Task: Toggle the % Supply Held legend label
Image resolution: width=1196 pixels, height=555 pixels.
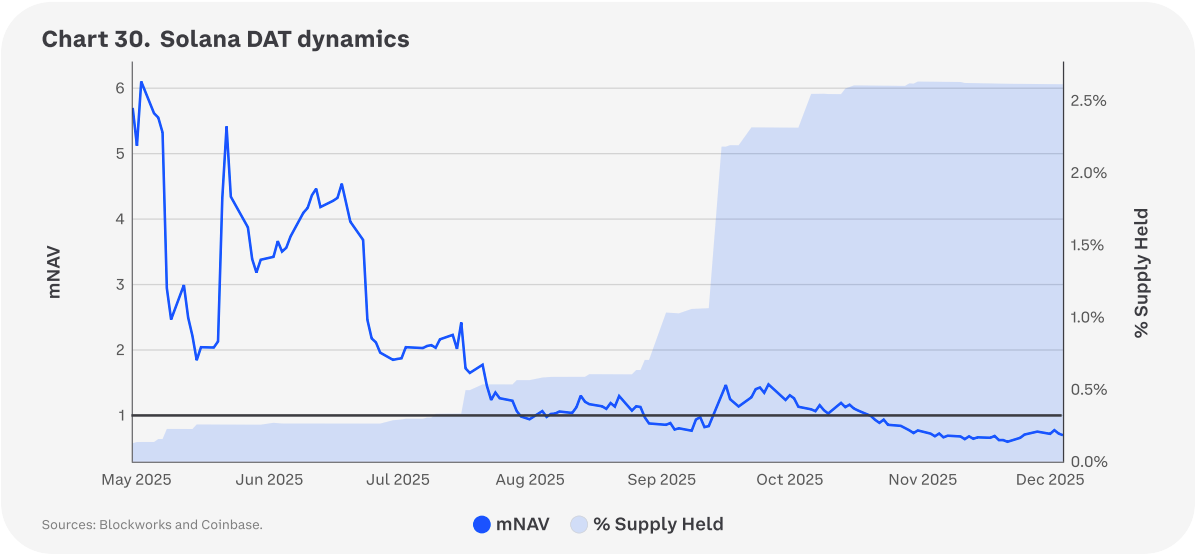Action: click(x=658, y=524)
